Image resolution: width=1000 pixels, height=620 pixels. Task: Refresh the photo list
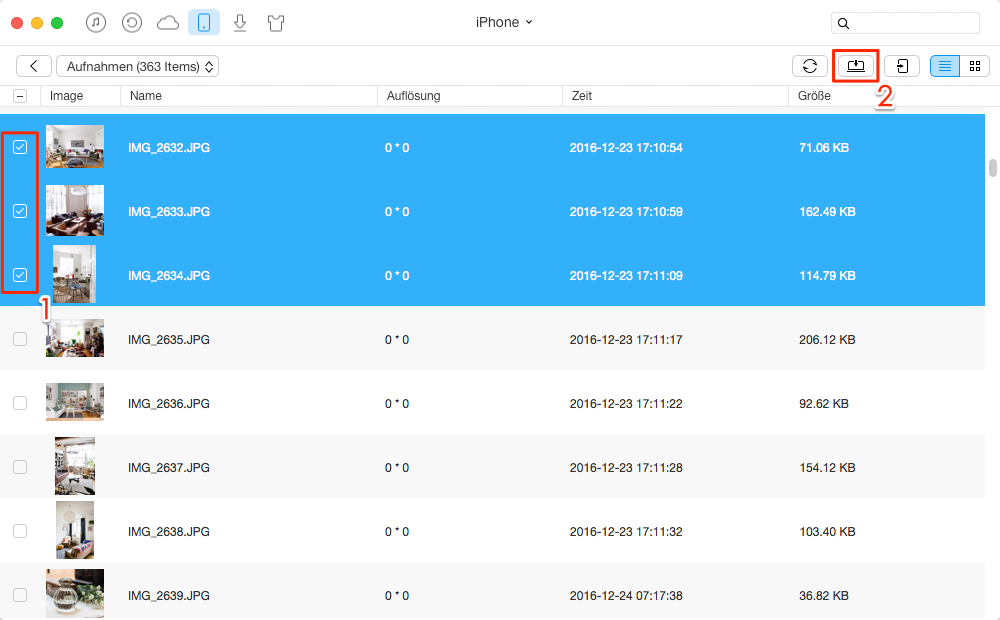pos(810,66)
